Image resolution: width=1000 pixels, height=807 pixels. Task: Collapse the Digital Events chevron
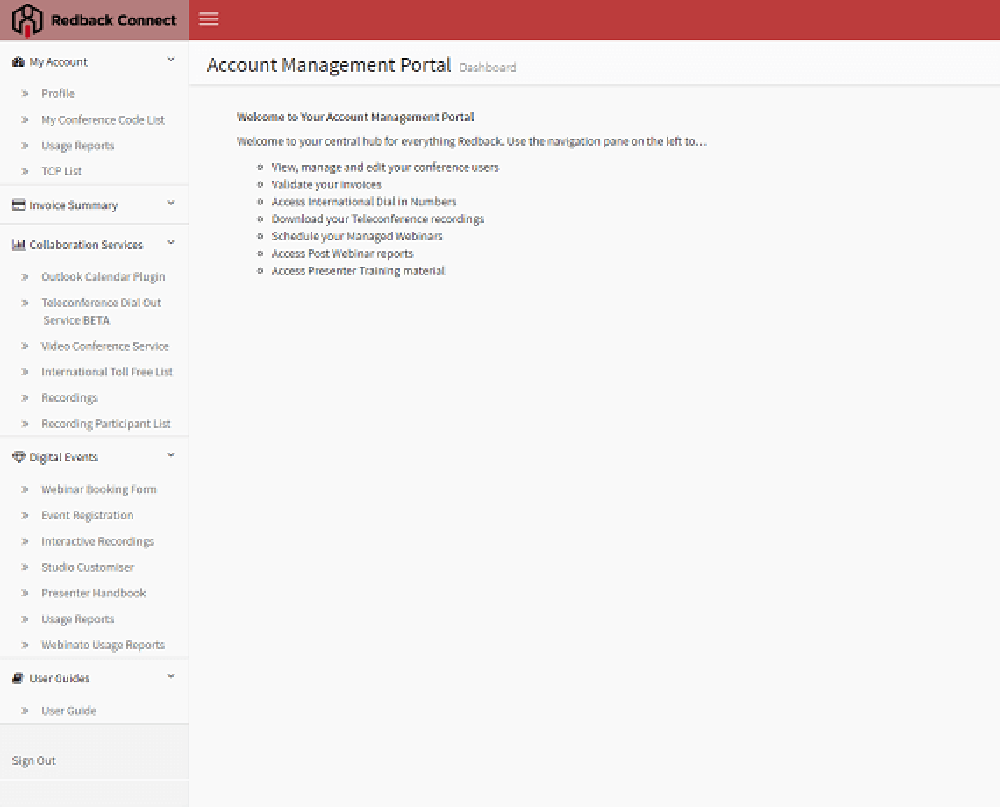[x=171, y=455]
